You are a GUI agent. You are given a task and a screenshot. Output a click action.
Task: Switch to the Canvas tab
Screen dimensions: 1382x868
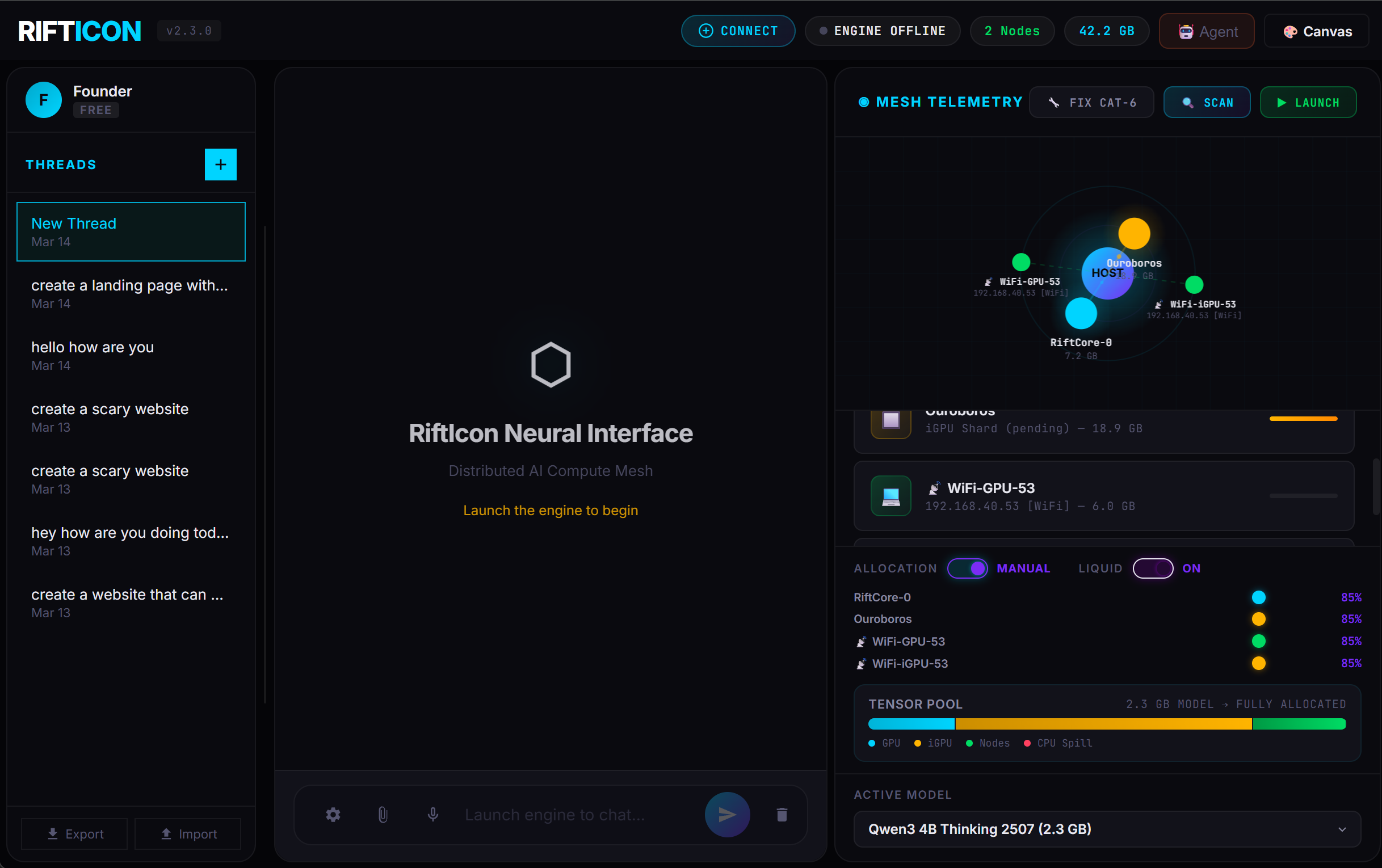[x=1317, y=32]
